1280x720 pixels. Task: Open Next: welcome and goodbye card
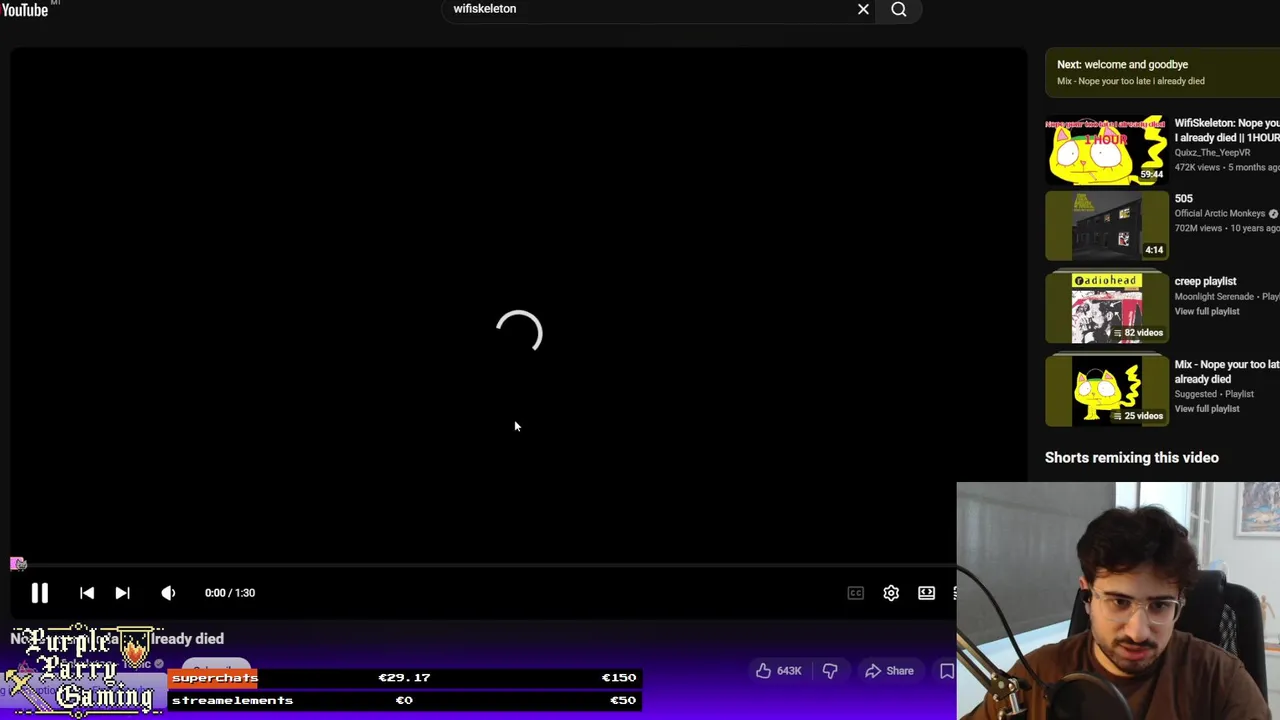(1162, 72)
